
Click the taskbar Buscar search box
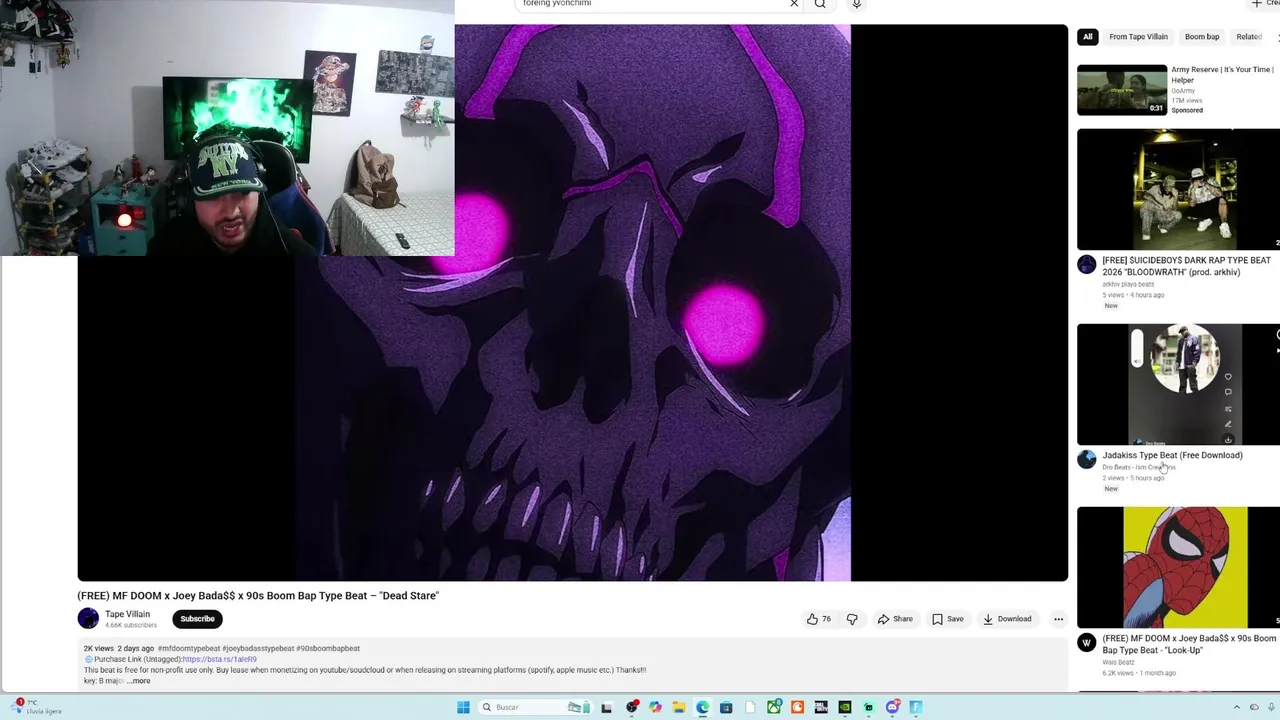pos(535,707)
